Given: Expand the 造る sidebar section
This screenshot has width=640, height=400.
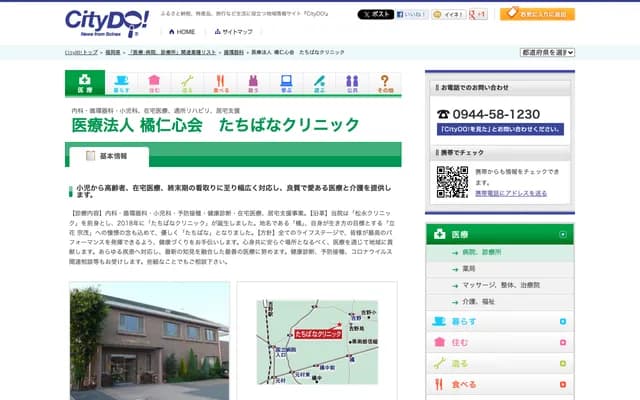Looking at the screenshot, I should point(563,363).
